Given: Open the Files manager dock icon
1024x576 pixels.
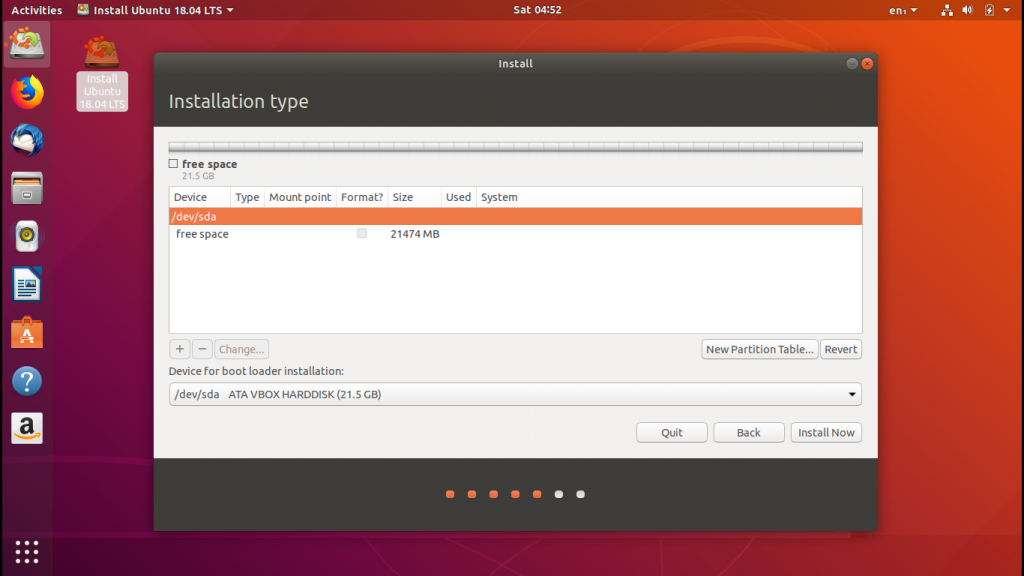Looking at the screenshot, I should [27, 188].
